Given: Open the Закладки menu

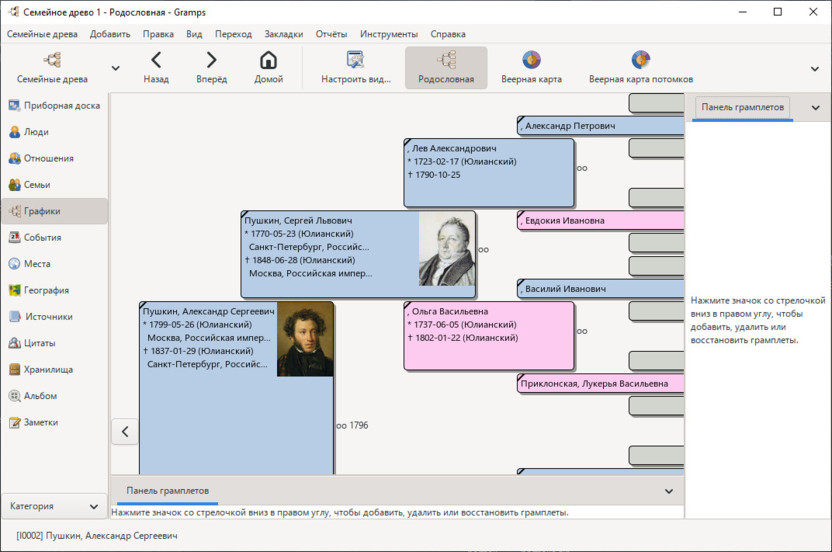Looking at the screenshot, I should click(x=284, y=34).
